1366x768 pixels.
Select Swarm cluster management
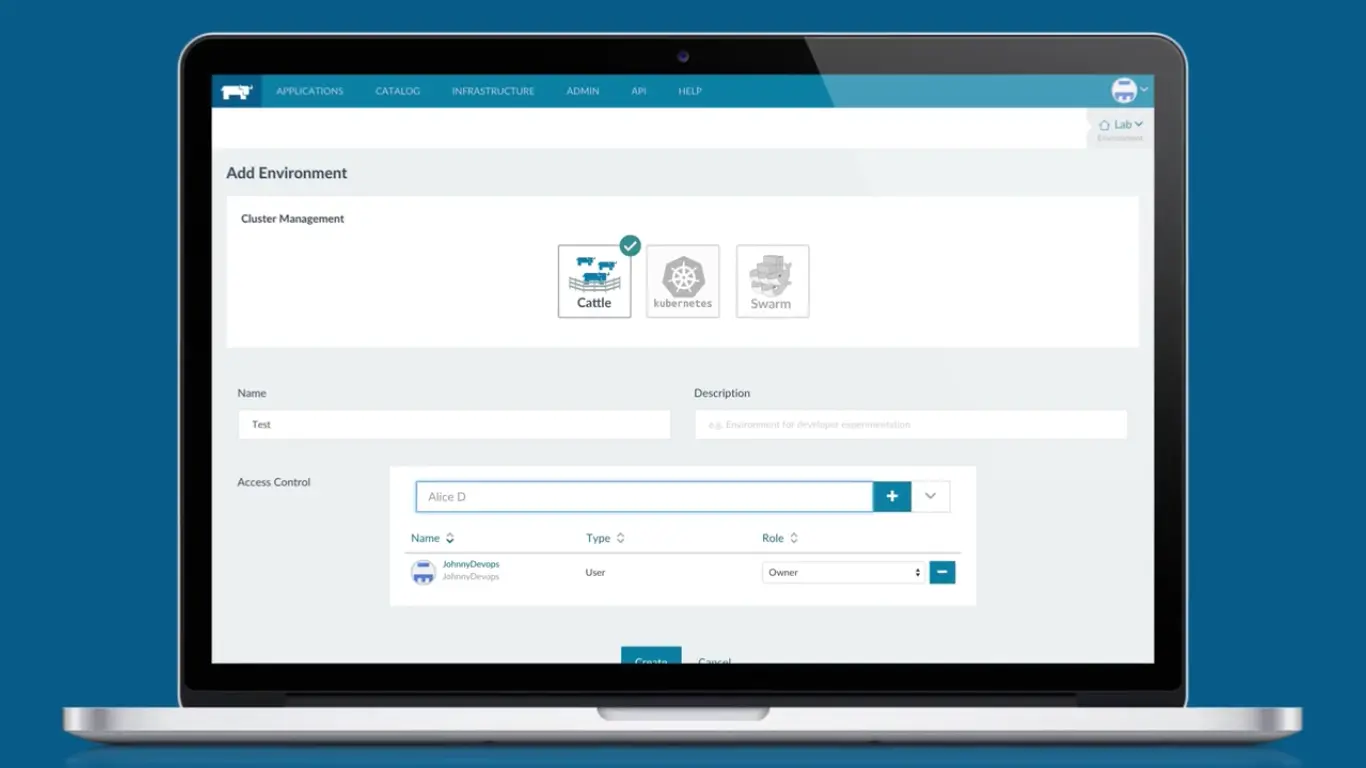coord(772,282)
